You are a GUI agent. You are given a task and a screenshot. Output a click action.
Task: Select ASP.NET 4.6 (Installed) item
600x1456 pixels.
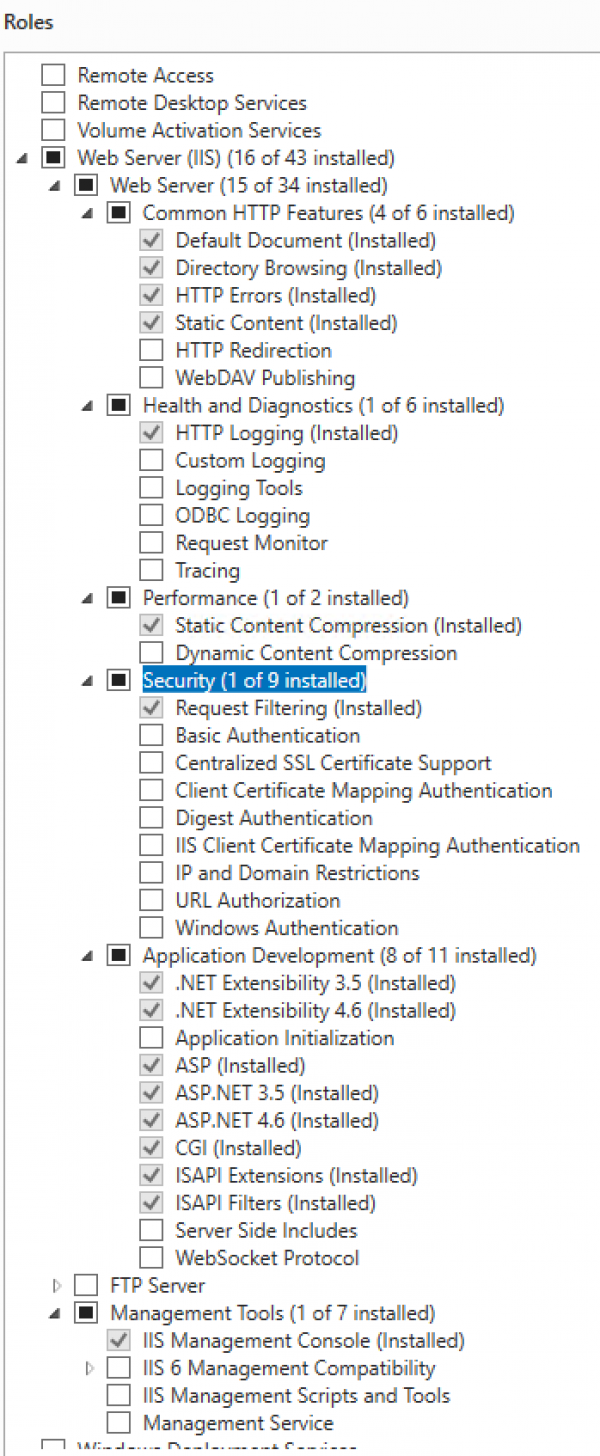coord(277,1120)
